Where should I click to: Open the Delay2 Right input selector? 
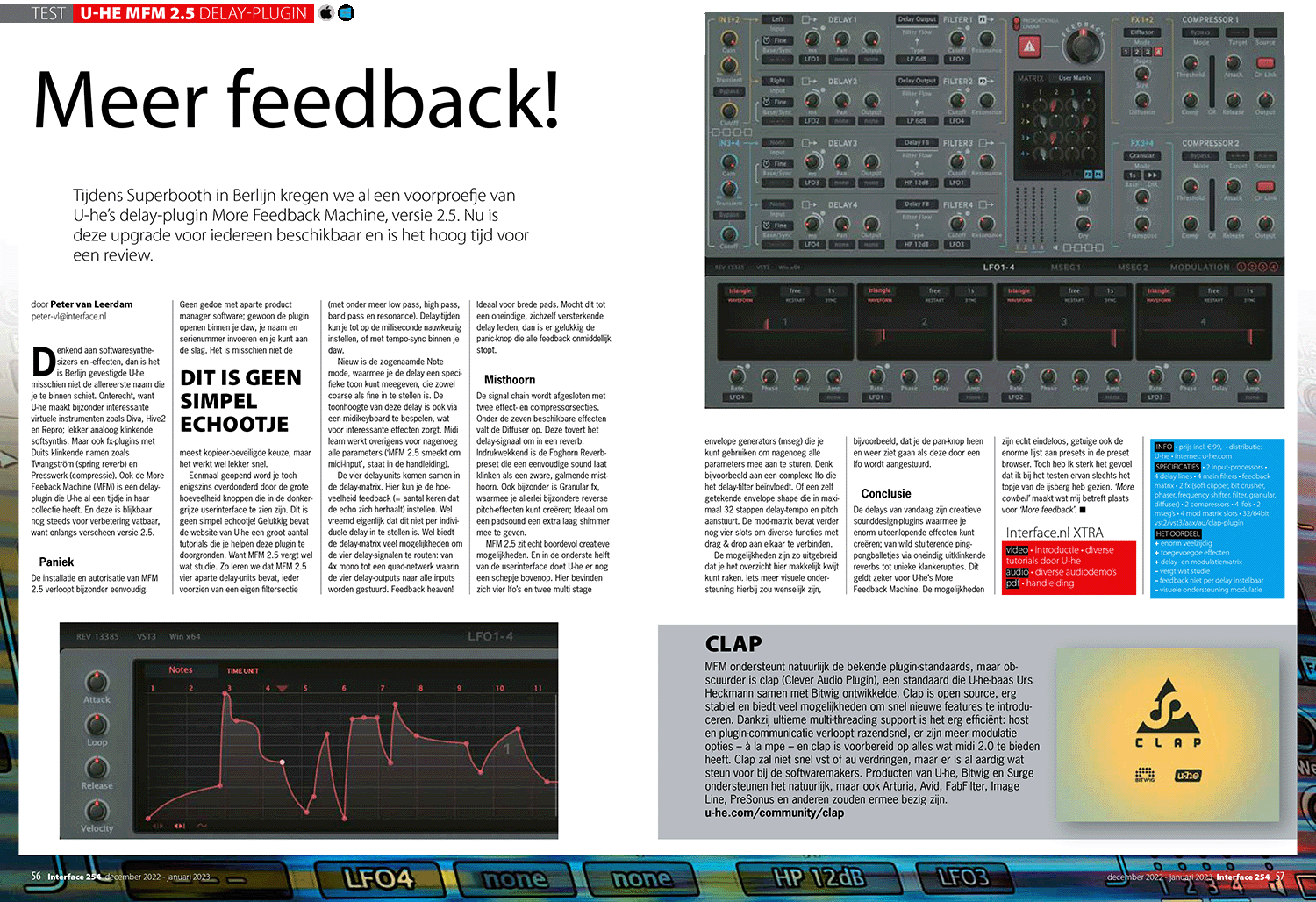point(777,81)
